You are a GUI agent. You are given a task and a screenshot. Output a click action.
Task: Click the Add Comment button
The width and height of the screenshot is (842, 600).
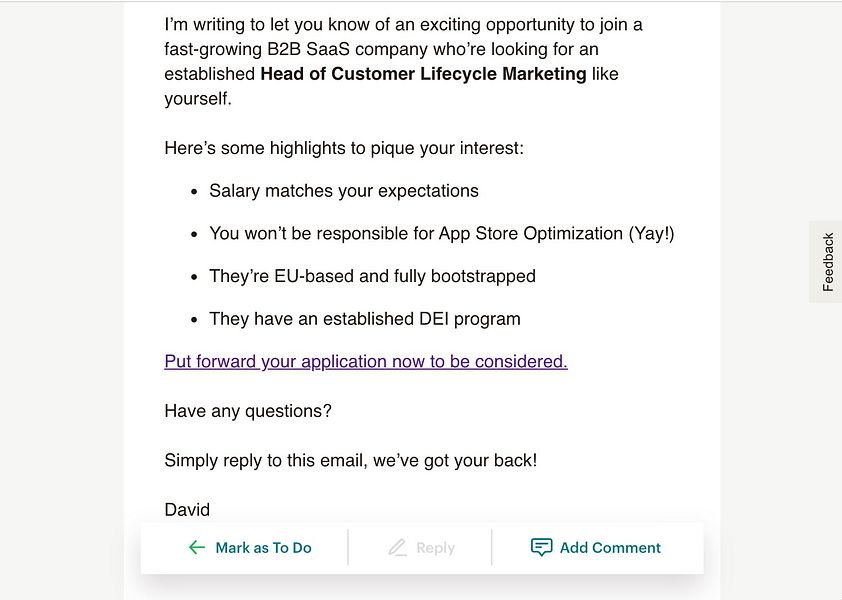(x=595, y=547)
